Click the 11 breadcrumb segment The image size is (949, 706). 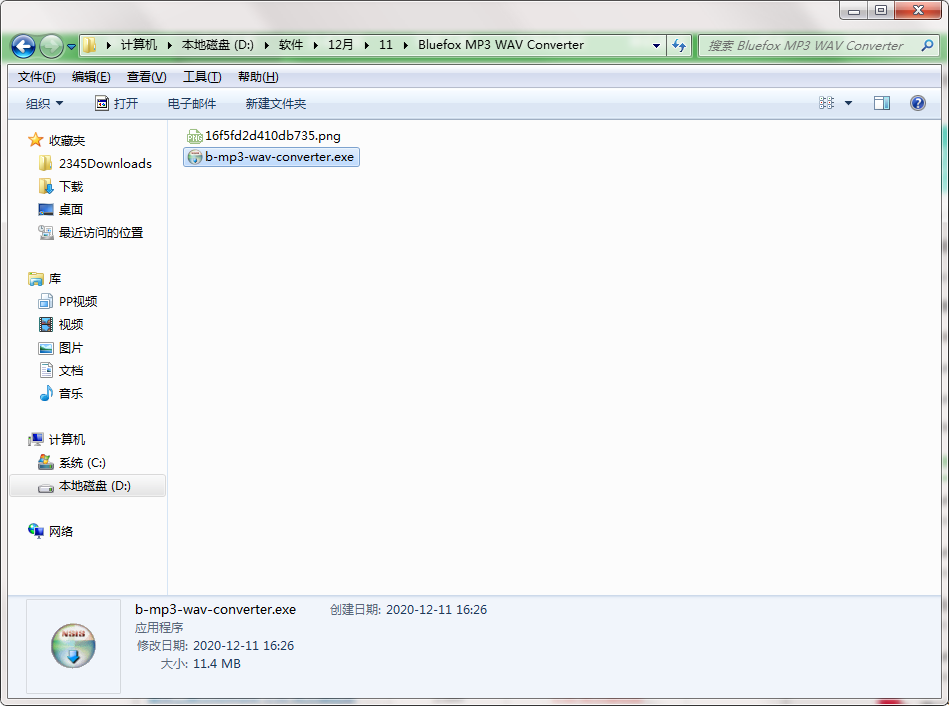coord(386,45)
